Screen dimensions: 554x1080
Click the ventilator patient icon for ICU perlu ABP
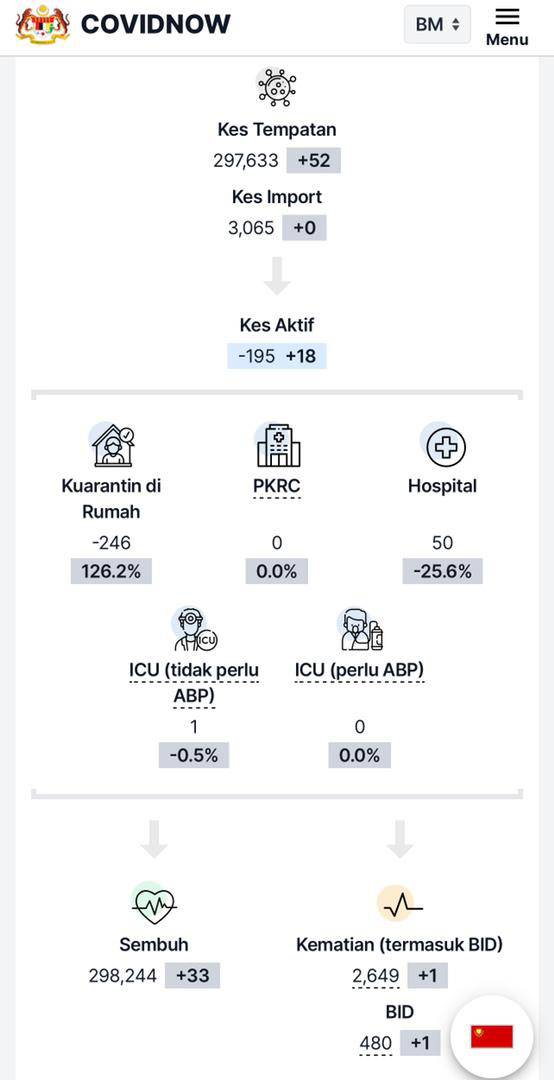coord(360,629)
